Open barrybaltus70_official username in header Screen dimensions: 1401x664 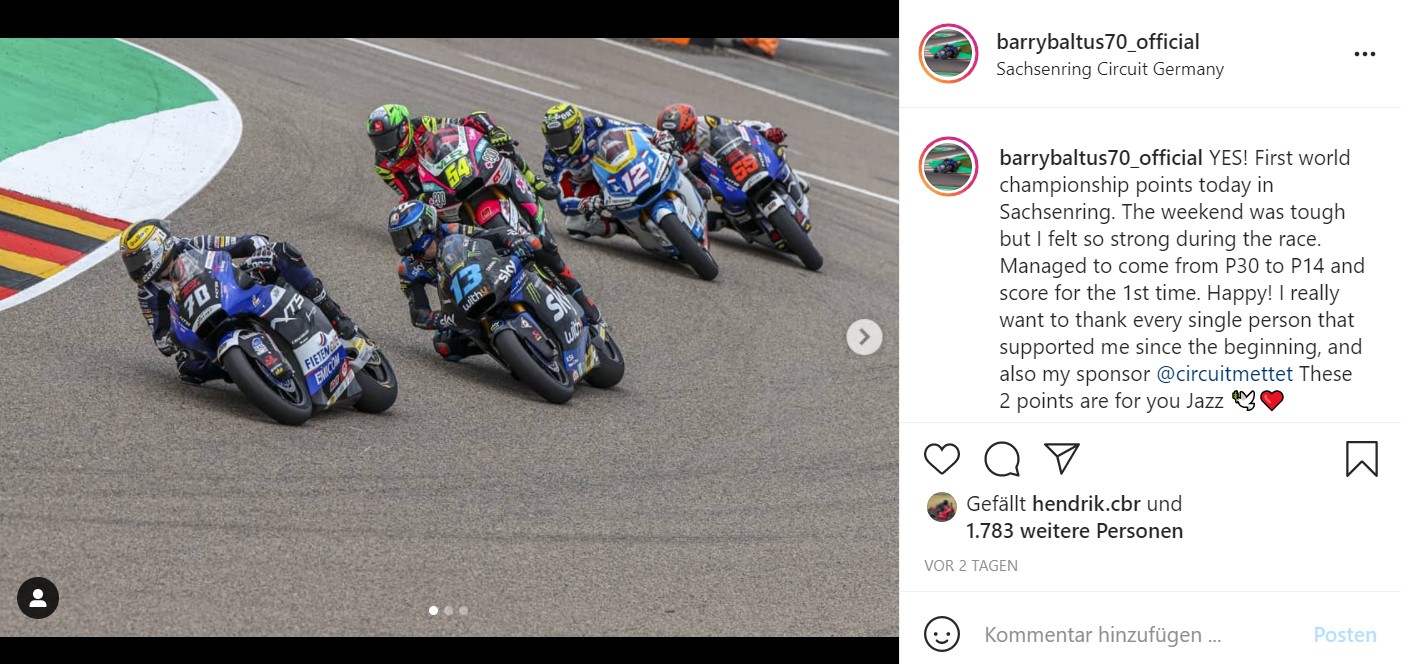[x=1098, y=42]
